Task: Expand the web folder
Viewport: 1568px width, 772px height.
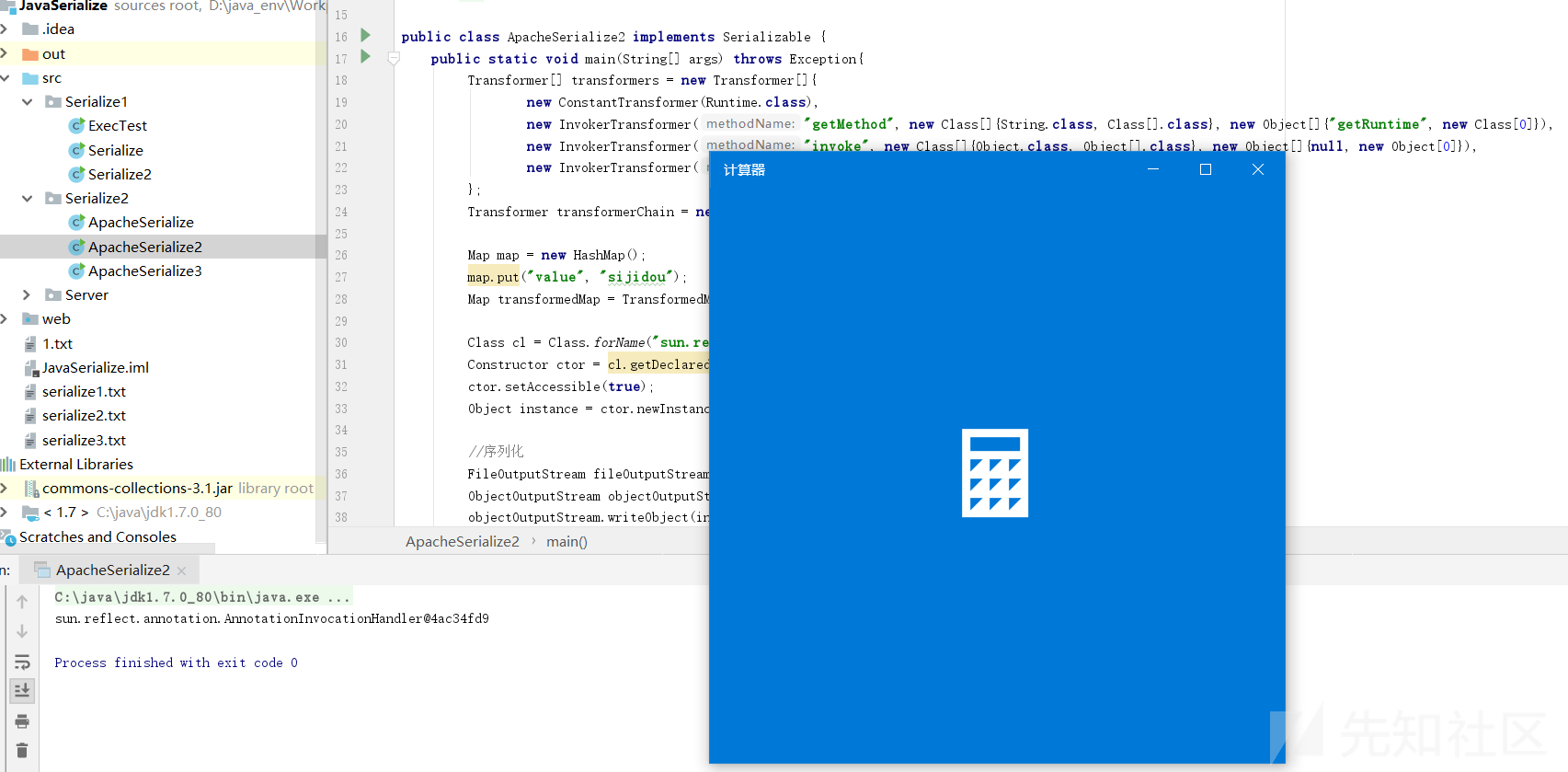Action: tap(5, 318)
